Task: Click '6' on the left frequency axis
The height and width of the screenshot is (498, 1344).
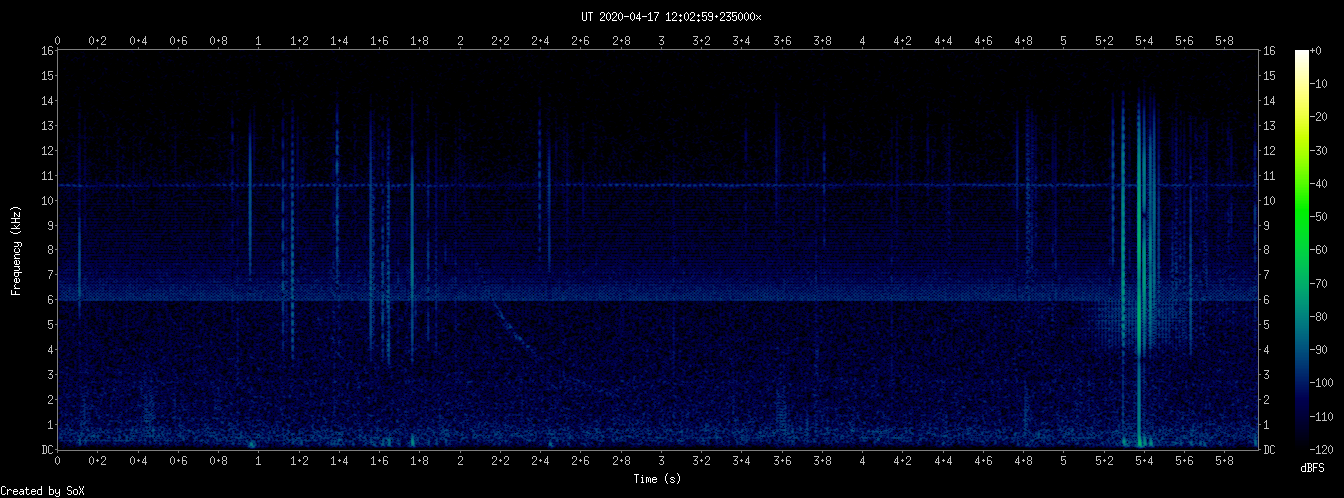Action: 50,299
